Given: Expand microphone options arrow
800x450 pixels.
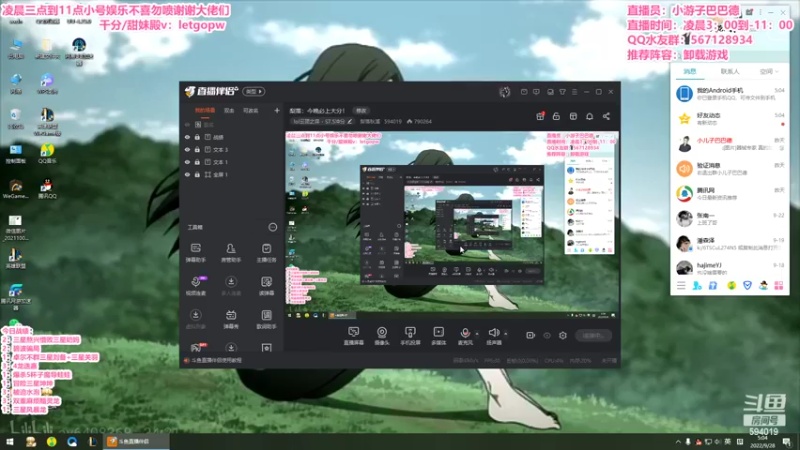Looking at the screenshot, I should pyautogui.click(x=477, y=334).
